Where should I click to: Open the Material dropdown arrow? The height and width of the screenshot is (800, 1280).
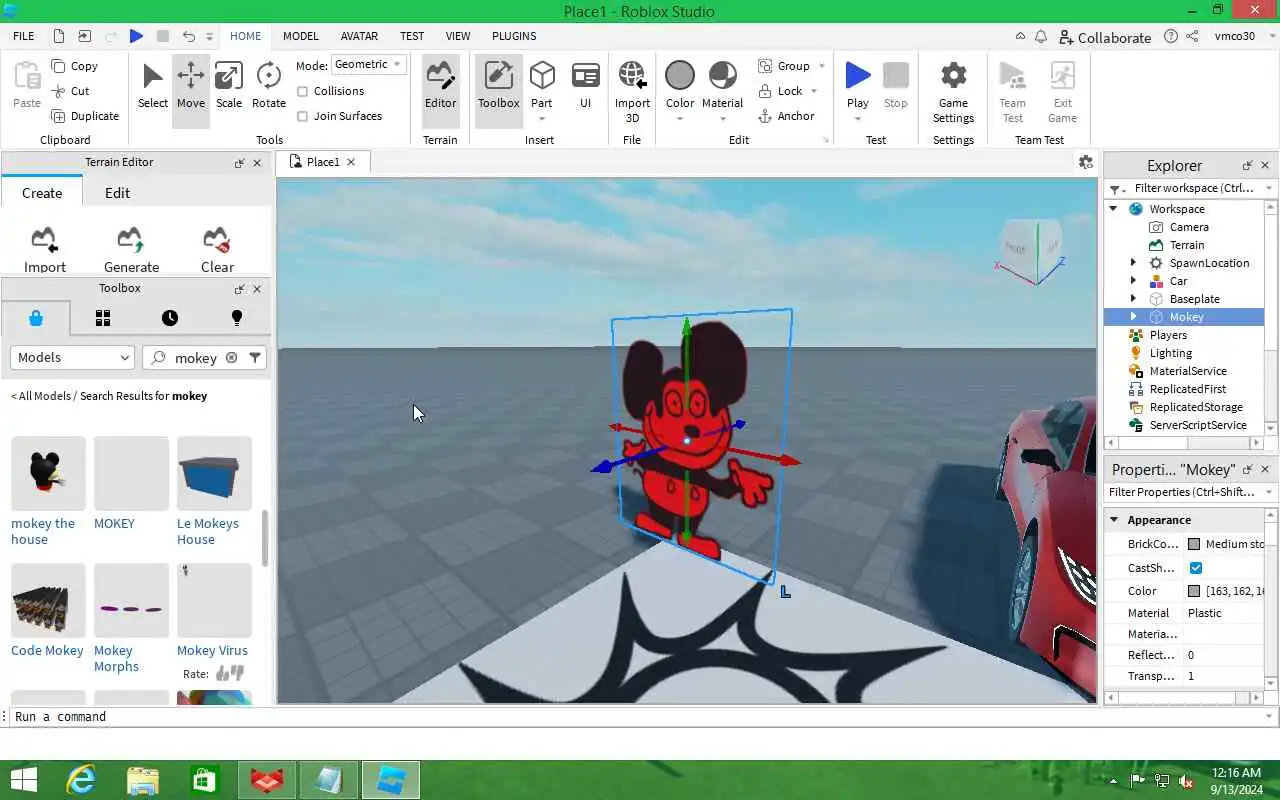pyautogui.click(x=722, y=119)
